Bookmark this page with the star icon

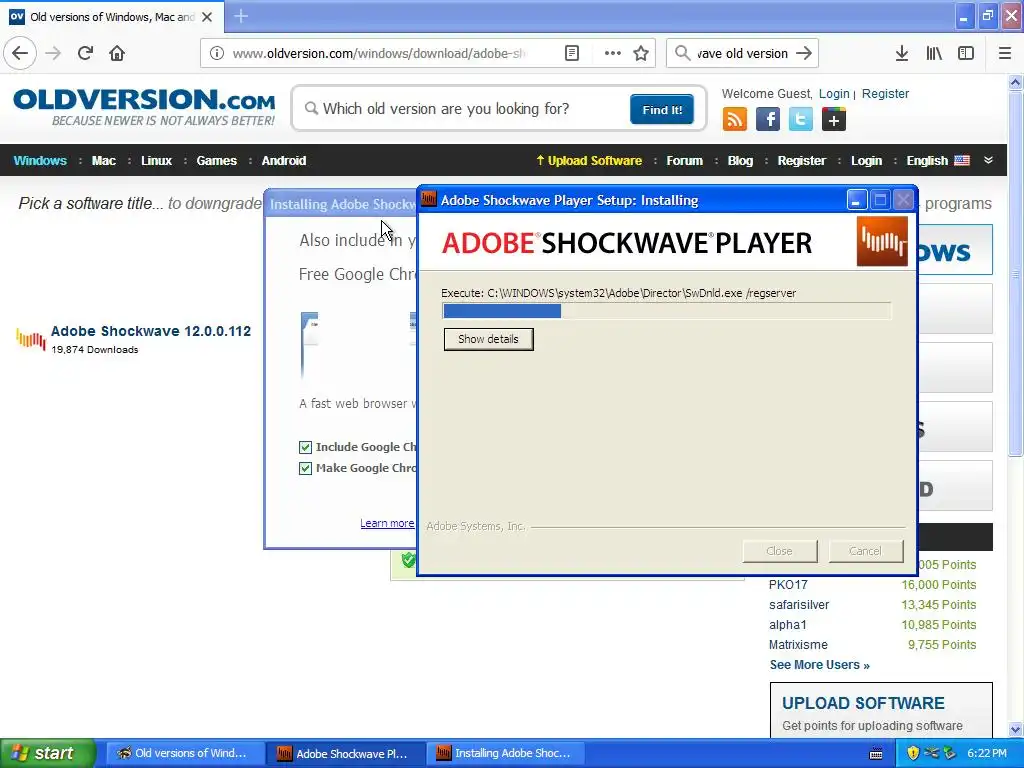click(641, 53)
